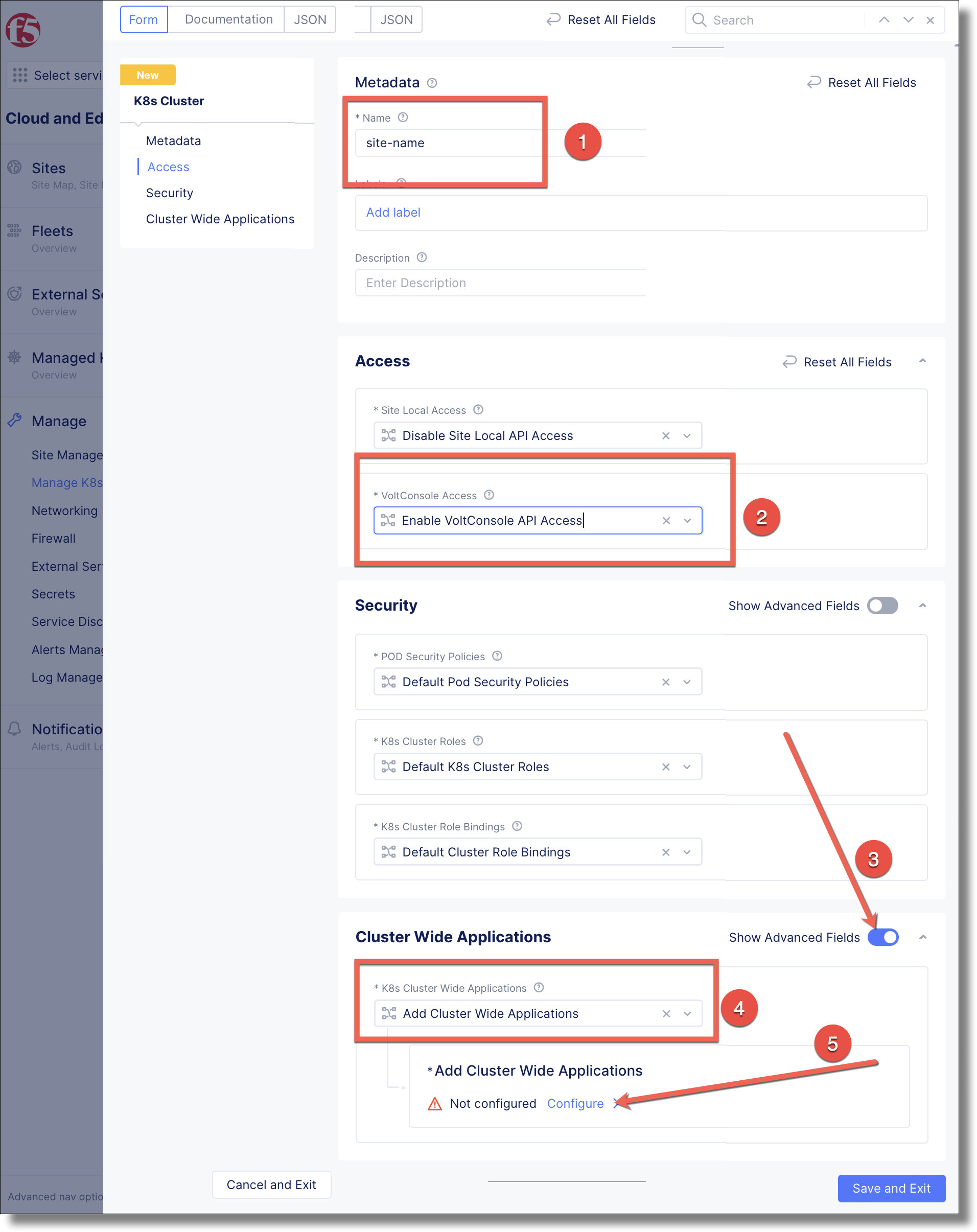Switch to the Documentation tab
The height and width of the screenshot is (1232, 977).
[228, 19]
